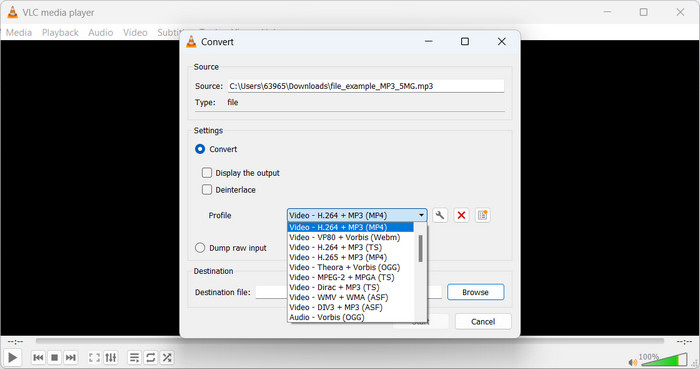Open the Video menu
Image resolution: width=700 pixels, height=369 pixels.
135,33
